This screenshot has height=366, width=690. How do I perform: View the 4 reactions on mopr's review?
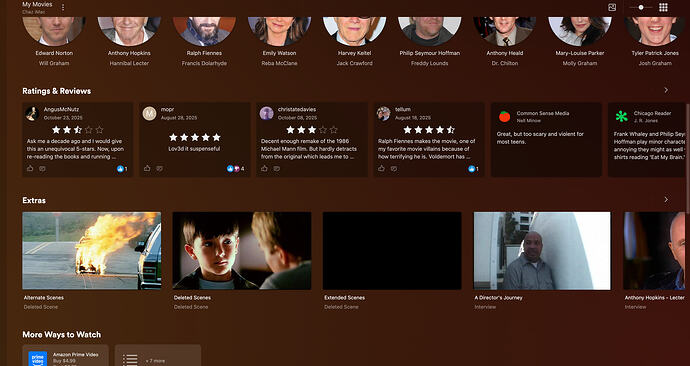pos(235,169)
